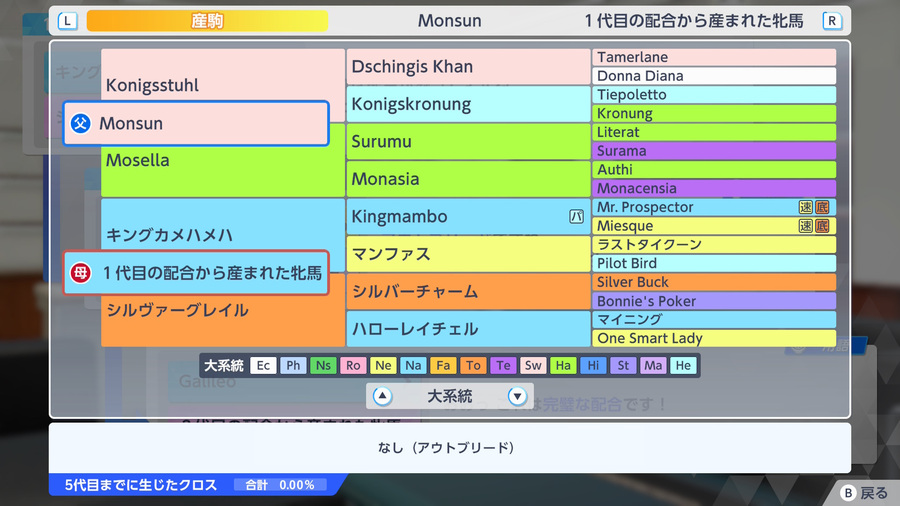Select Monasia cell
This screenshot has width=900, height=506.
pos(468,179)
